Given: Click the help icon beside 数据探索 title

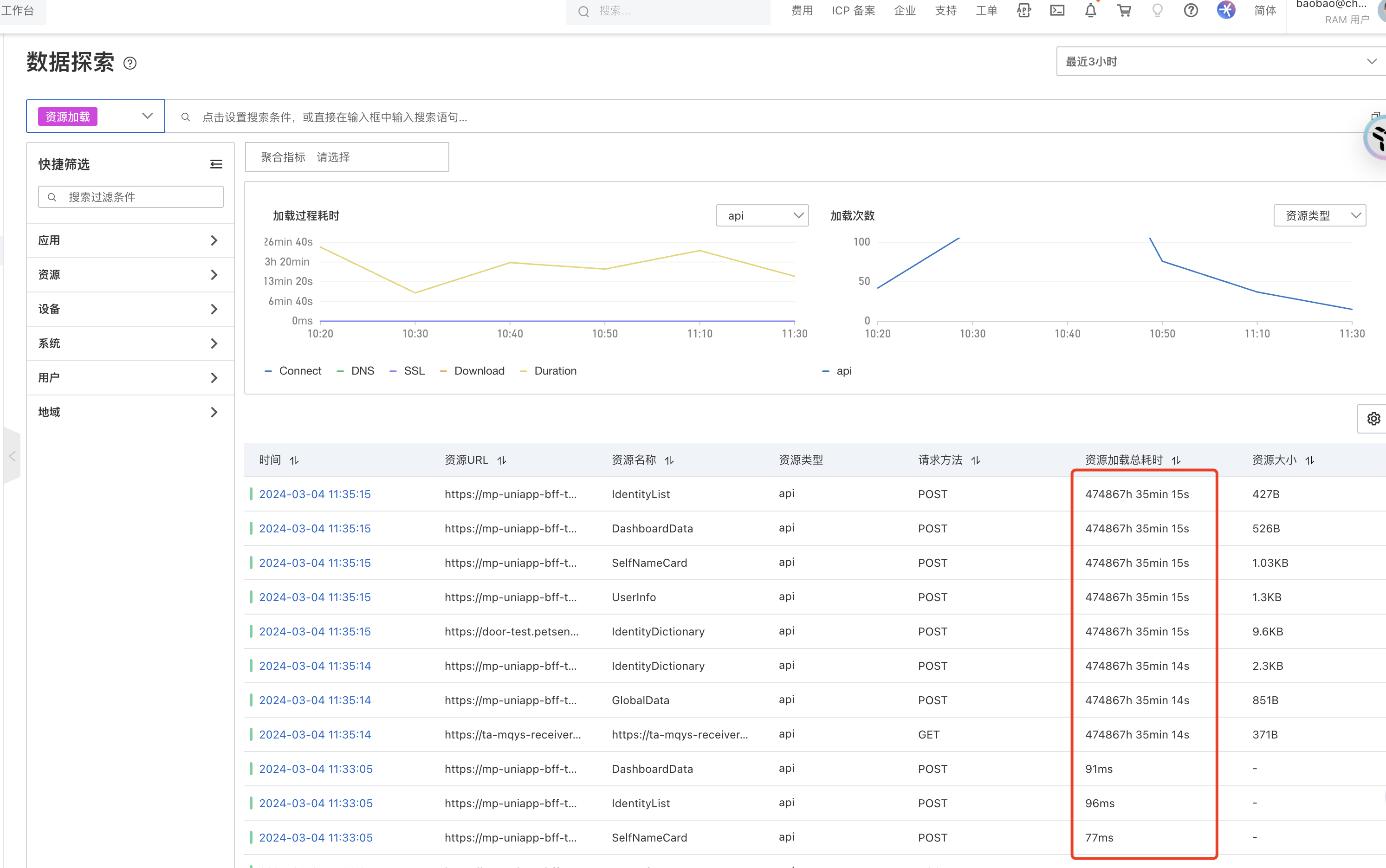Looking at the screenshot, I should pos(130,63).
